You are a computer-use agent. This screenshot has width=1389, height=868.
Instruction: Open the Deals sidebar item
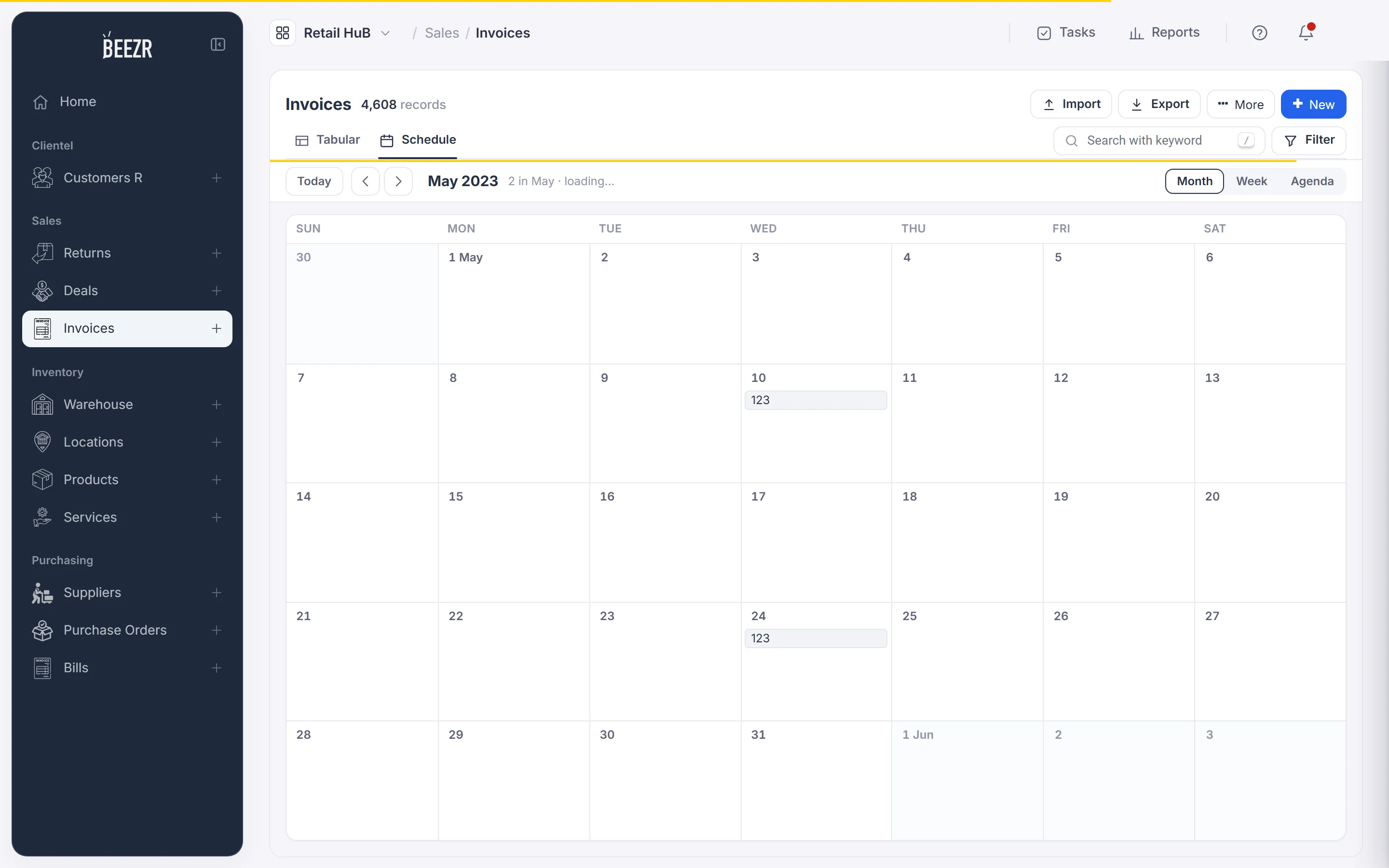point(127,291)
